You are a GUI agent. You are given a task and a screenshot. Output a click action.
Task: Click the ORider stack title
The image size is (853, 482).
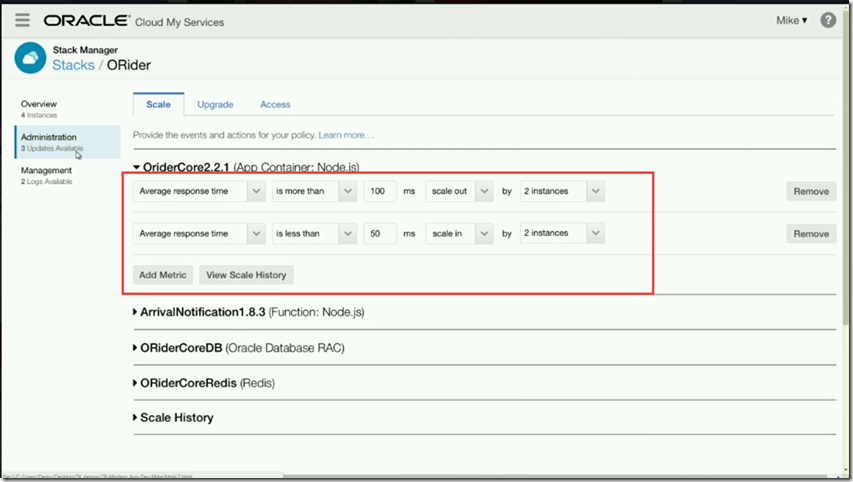[x=129, y=65]
